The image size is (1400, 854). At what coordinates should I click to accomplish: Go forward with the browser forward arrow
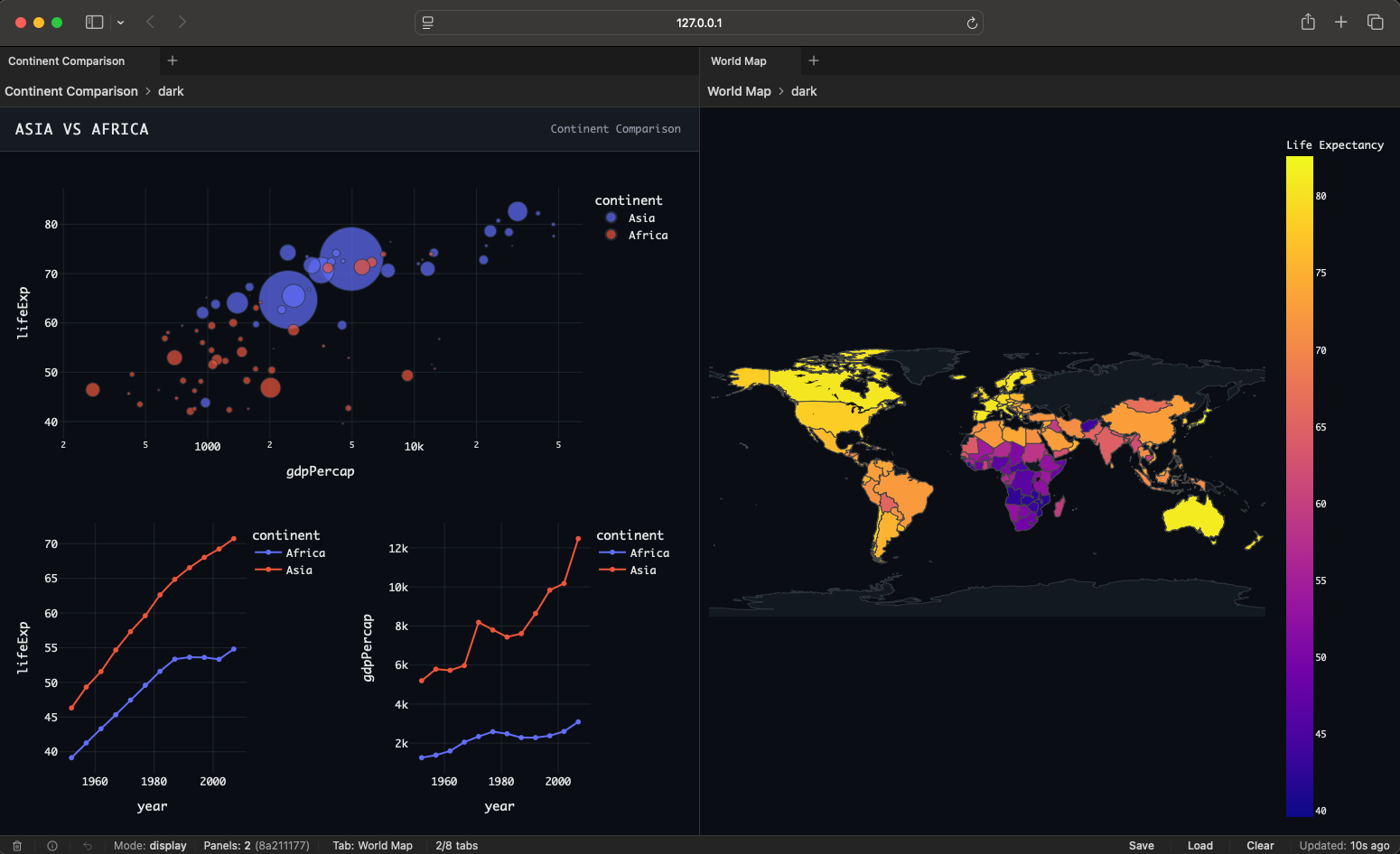(x=182, y=22)
